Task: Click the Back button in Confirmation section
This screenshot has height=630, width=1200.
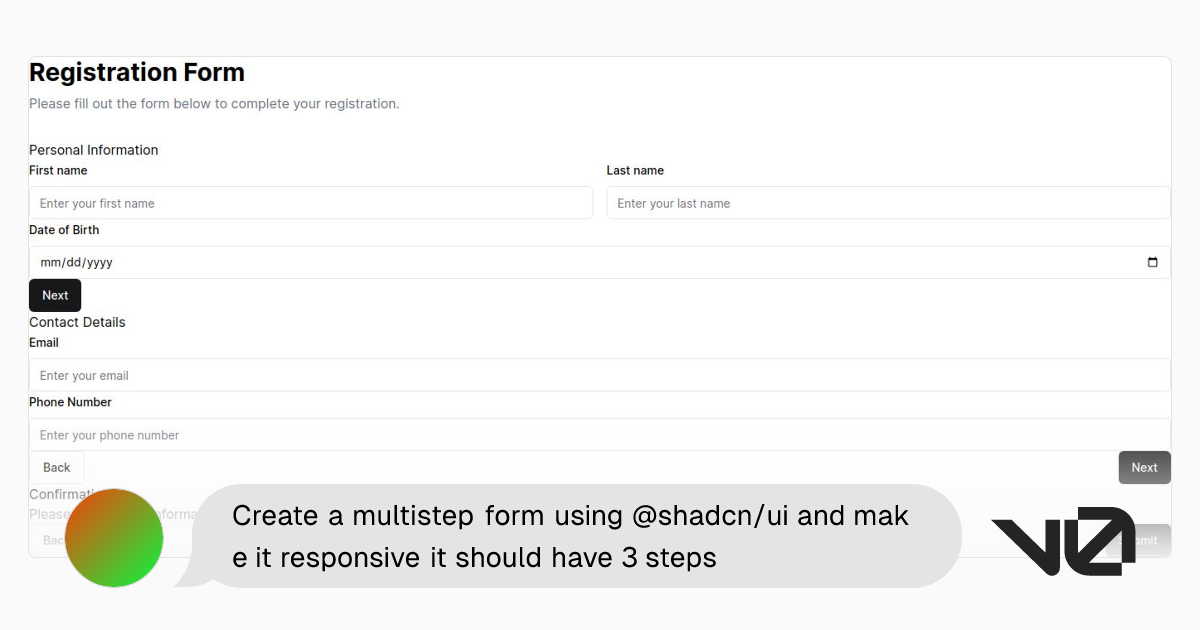Action: pos(50,540)
